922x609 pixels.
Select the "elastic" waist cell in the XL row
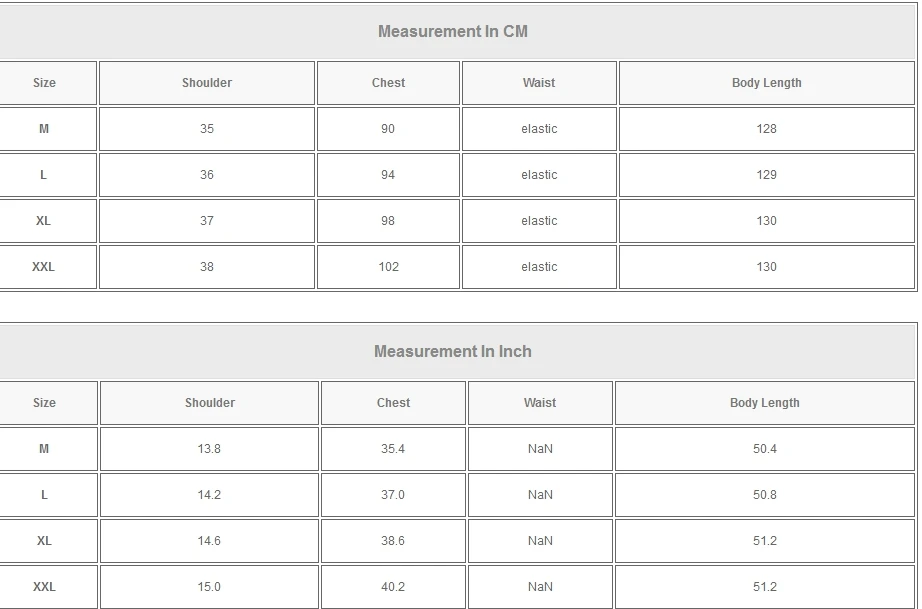[539, 221]
